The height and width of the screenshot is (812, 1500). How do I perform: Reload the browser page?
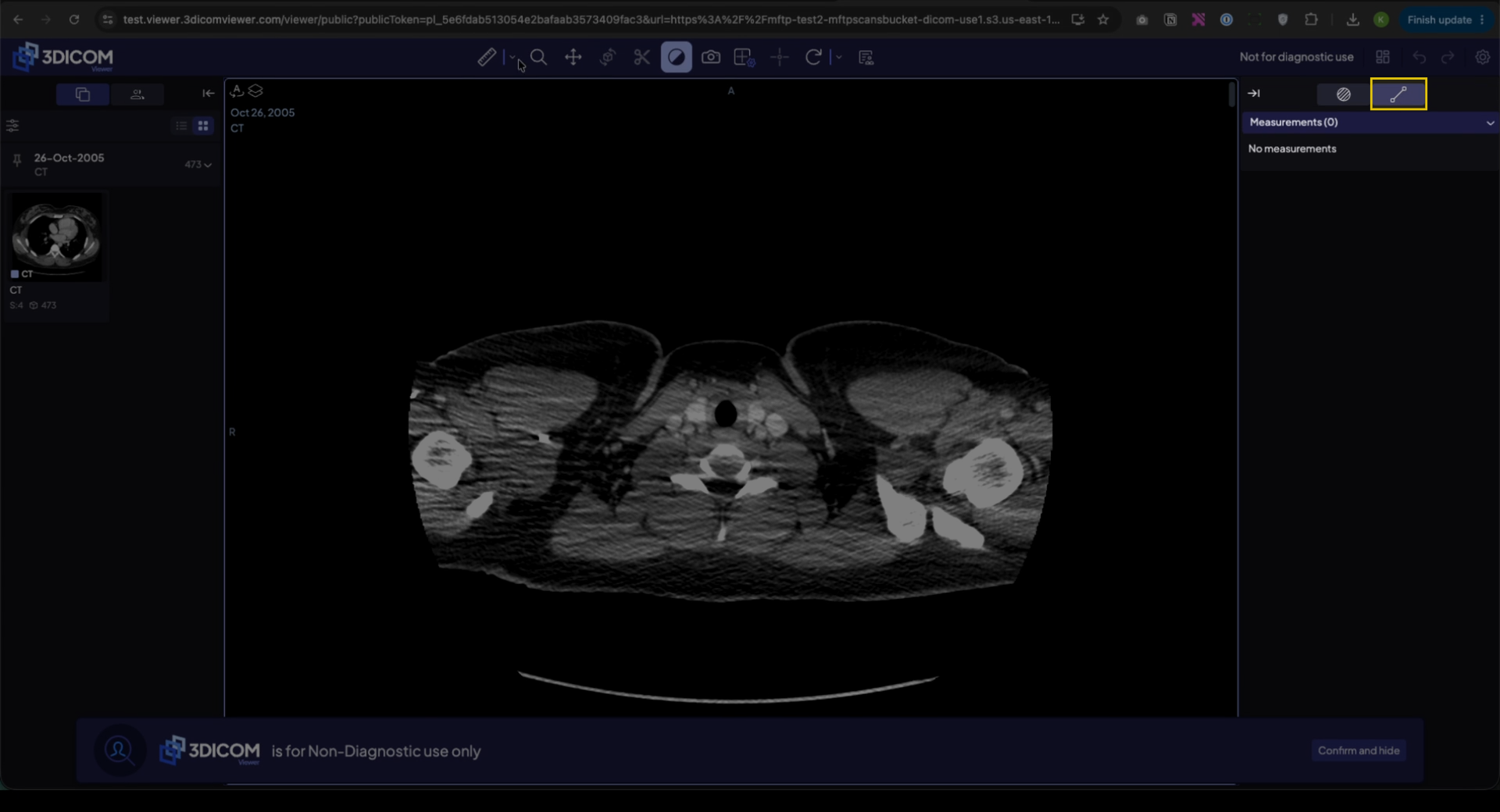click(x=74, y=20)
